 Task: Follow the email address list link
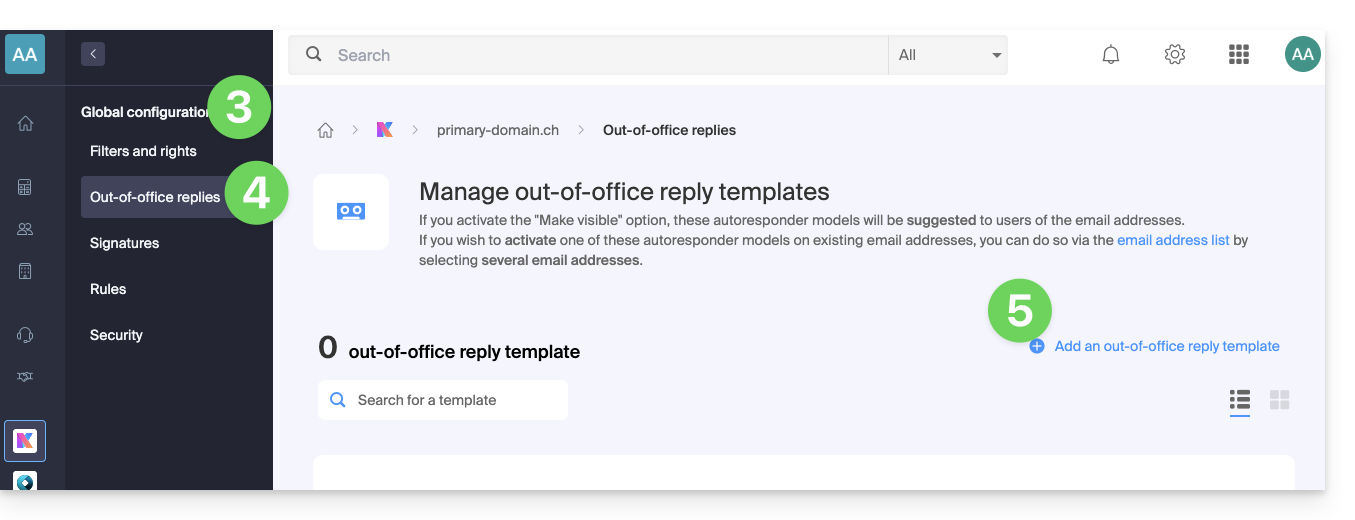tap(1173, 240)
